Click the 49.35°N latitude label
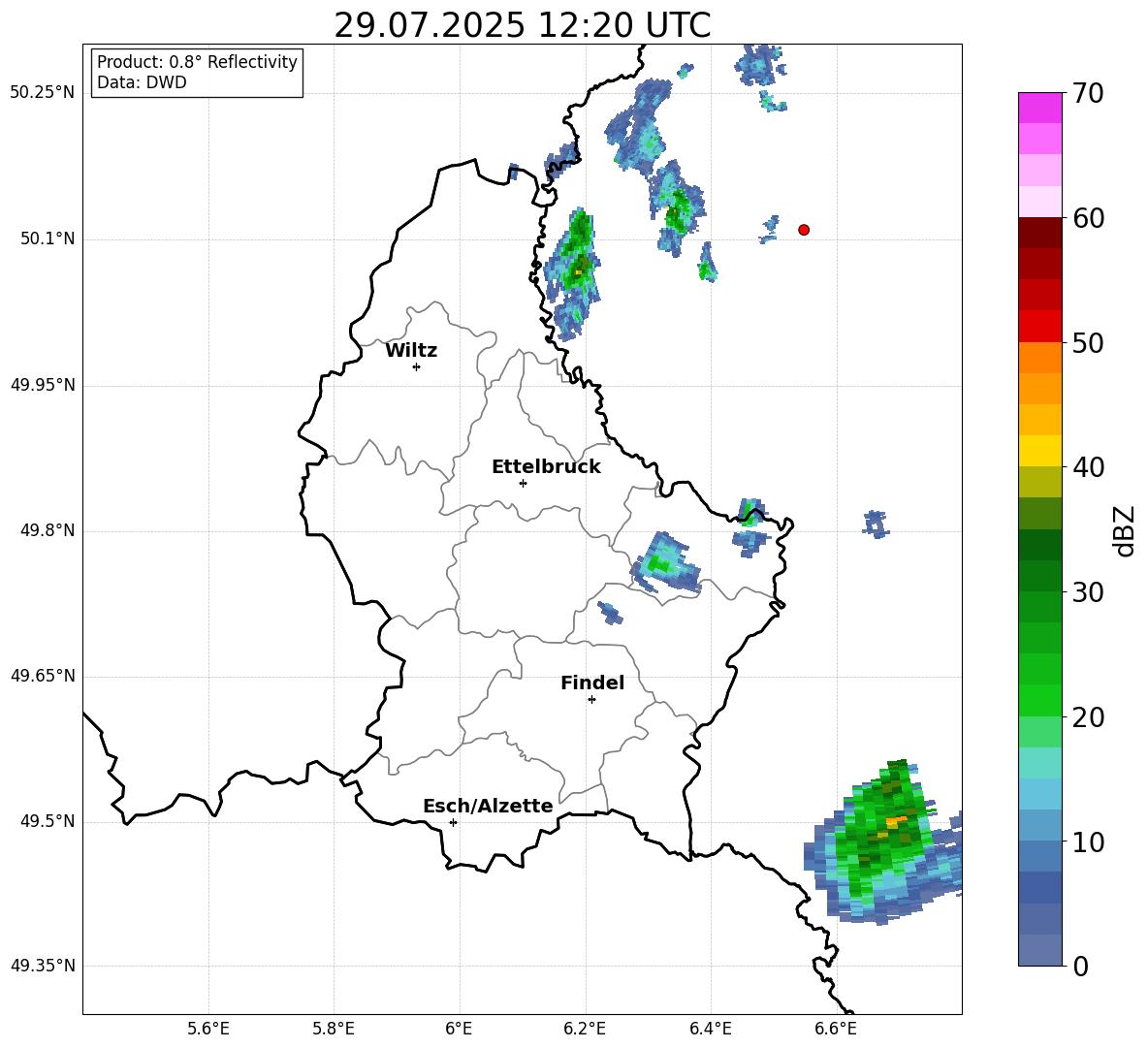 43,966
